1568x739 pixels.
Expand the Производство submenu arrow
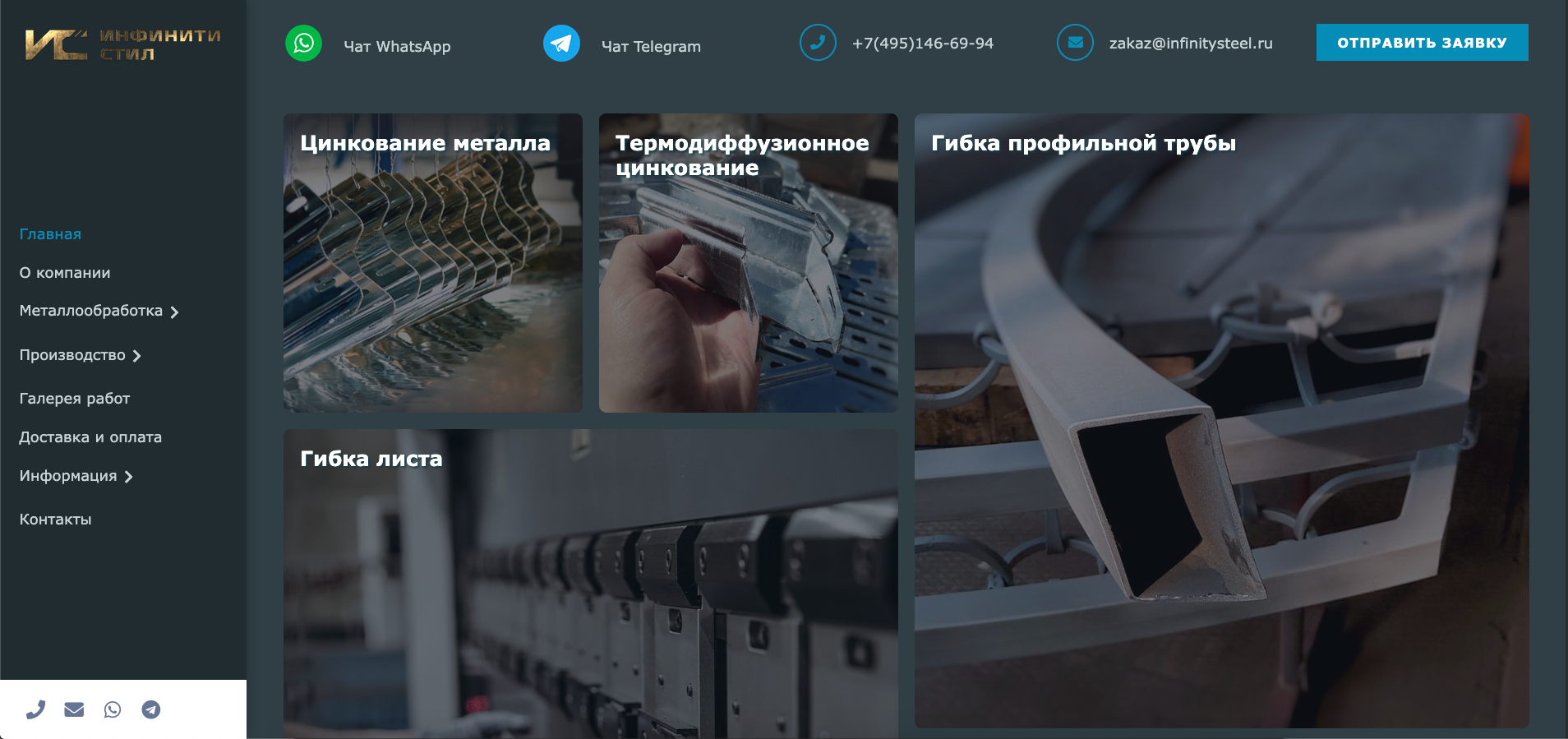(136, 356)
